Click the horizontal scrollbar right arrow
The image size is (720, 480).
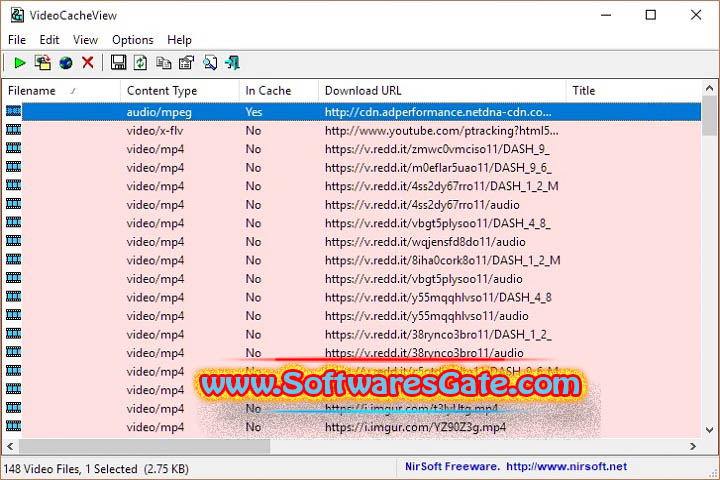(693, 446)
